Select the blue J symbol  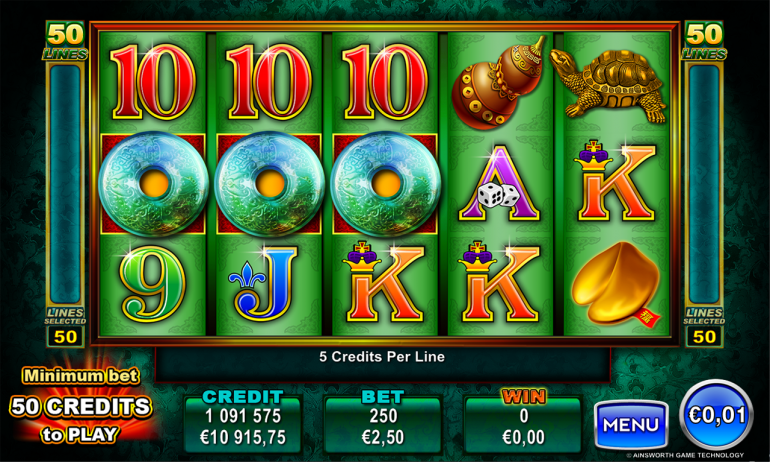(x=263, y=283)
